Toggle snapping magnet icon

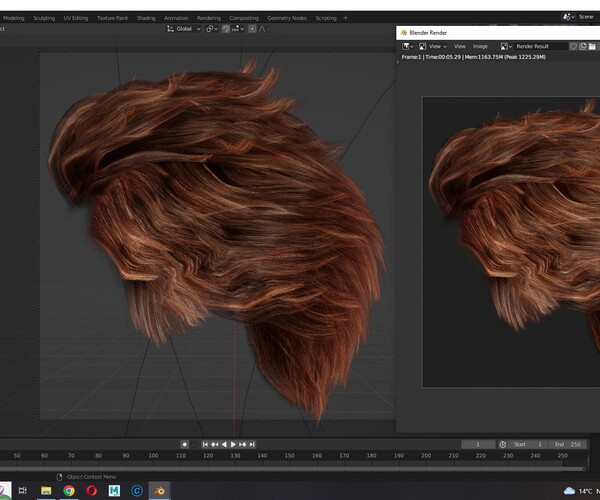[x=226, y=29]
